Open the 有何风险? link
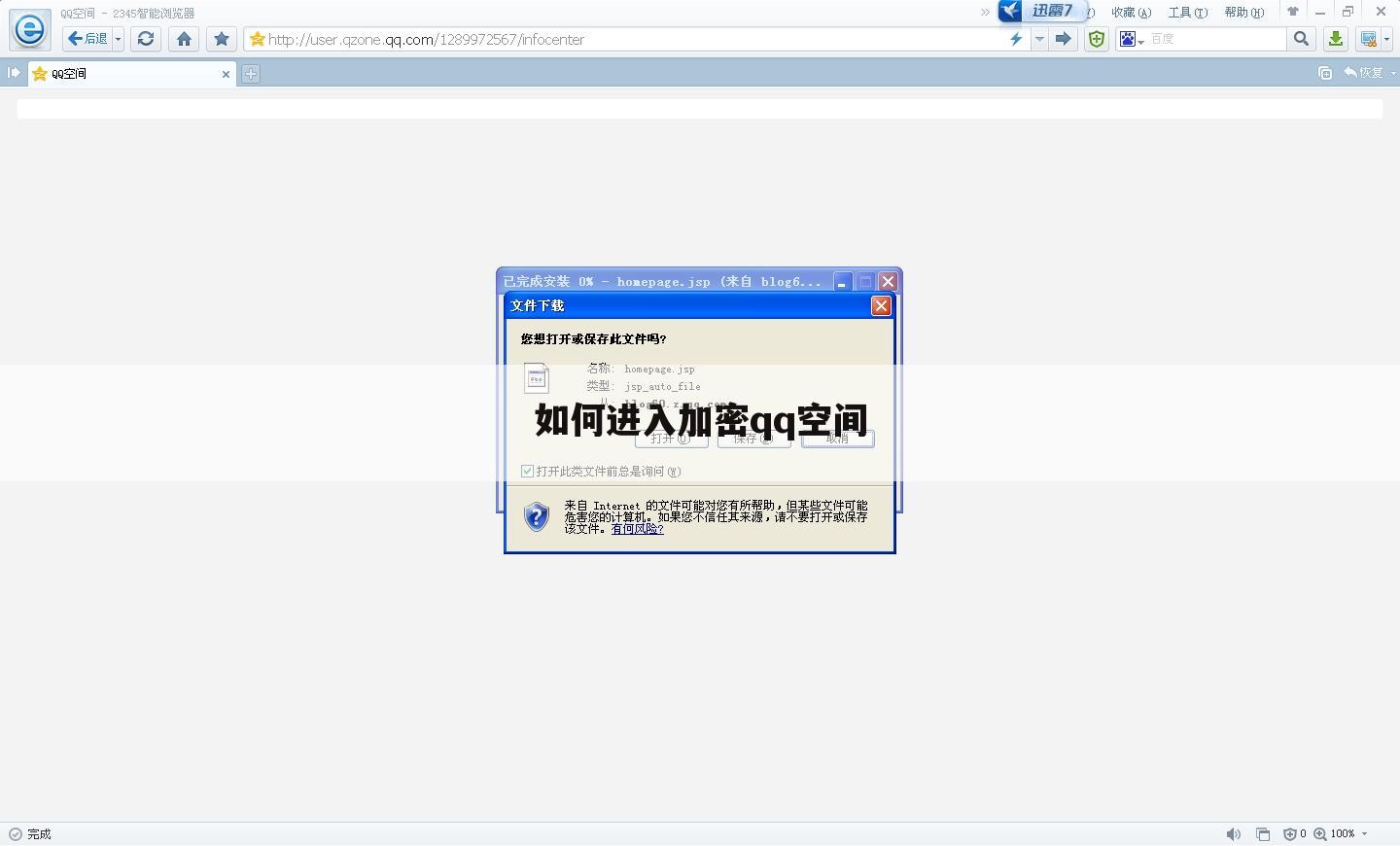The width and height of the screenshot is (1400, 846). [x=637, y=529]
